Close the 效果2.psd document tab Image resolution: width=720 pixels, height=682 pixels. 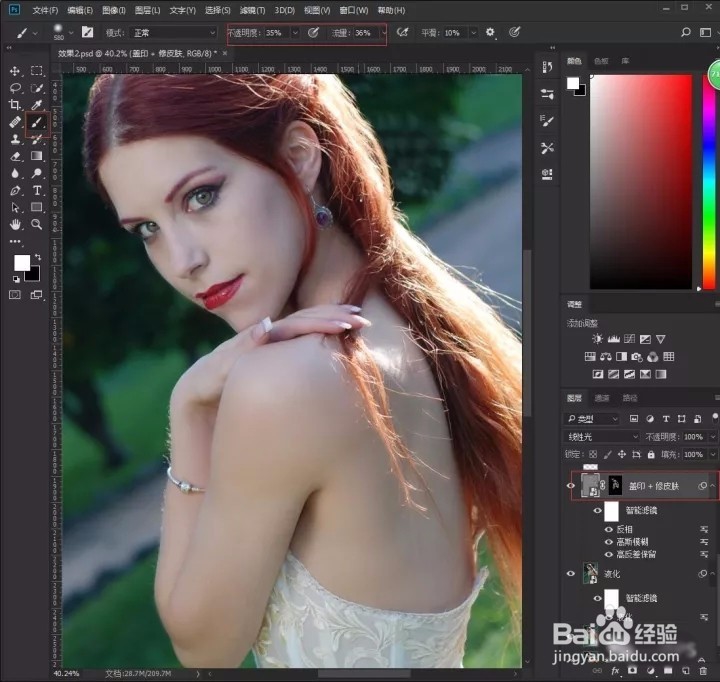coord(225,53)
